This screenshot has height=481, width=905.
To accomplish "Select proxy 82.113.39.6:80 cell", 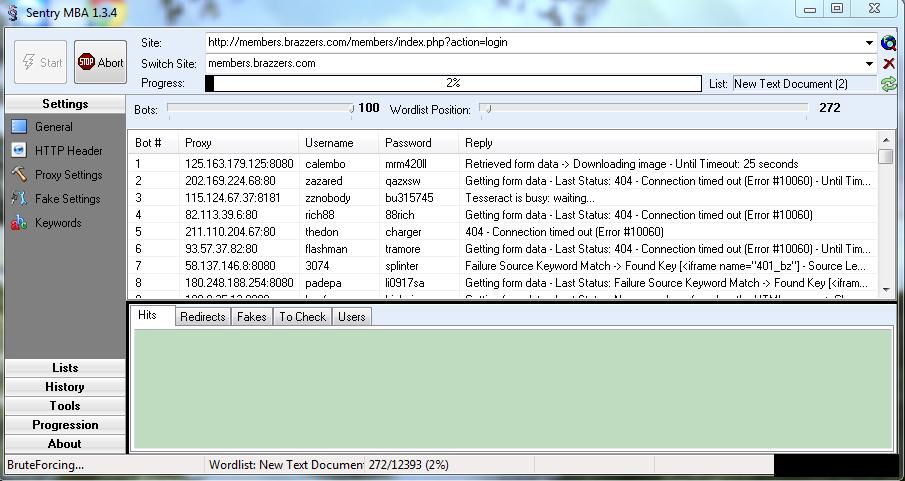I will [221, 215].
